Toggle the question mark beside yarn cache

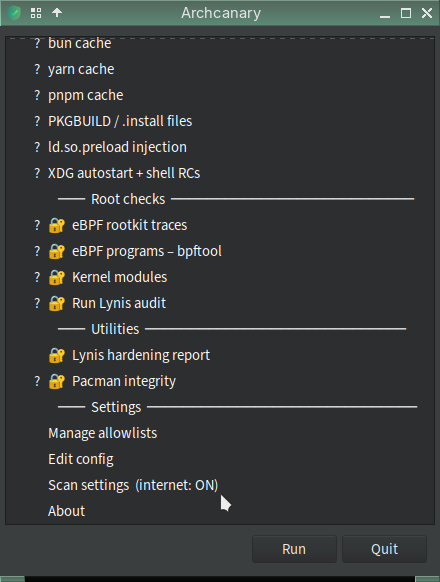37,69
